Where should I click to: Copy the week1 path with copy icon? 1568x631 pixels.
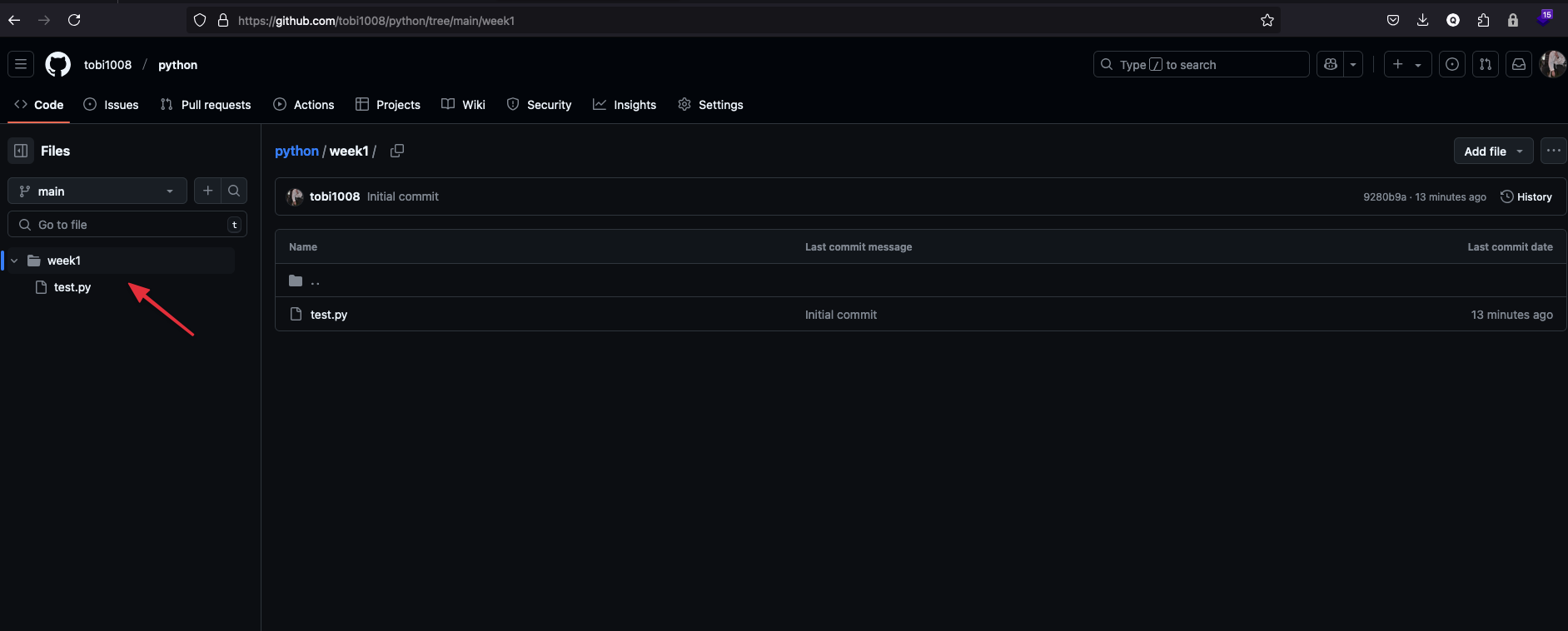click(x=397, y=151)
